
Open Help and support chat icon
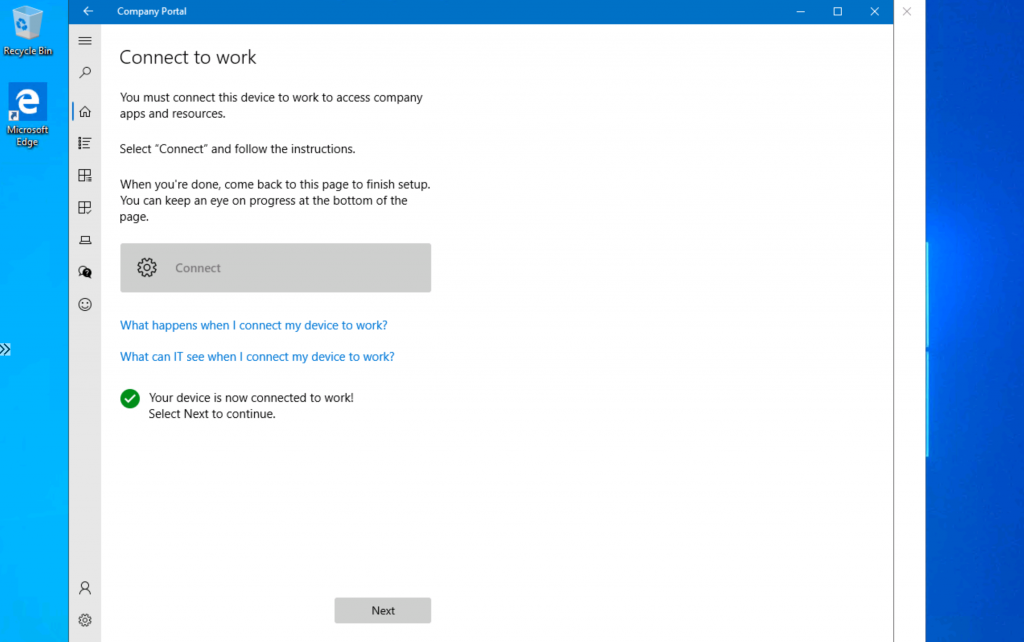coord(85,272)
